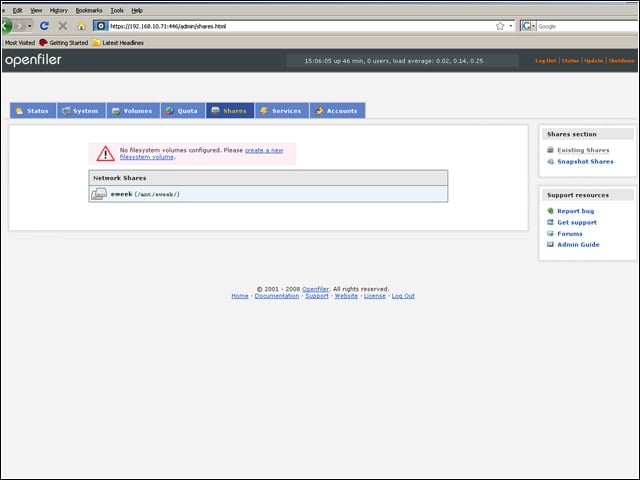Viewport: 640px width, 480px height.
Task: Click the forward navigation arrow
Action: point(19,26)
